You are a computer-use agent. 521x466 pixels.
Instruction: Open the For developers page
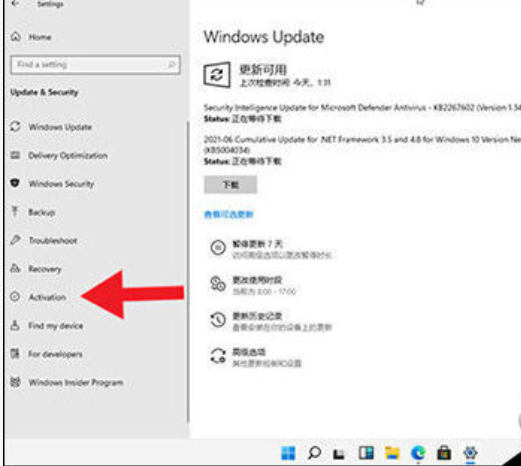(x=46, y=354)
